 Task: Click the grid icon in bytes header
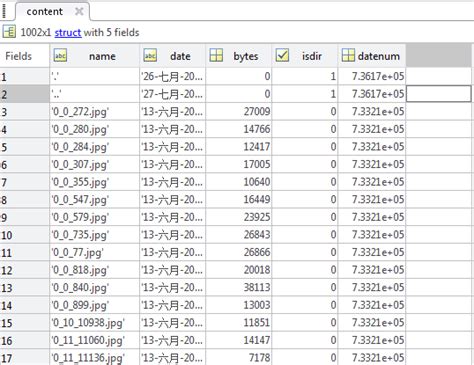coord(216,56)
